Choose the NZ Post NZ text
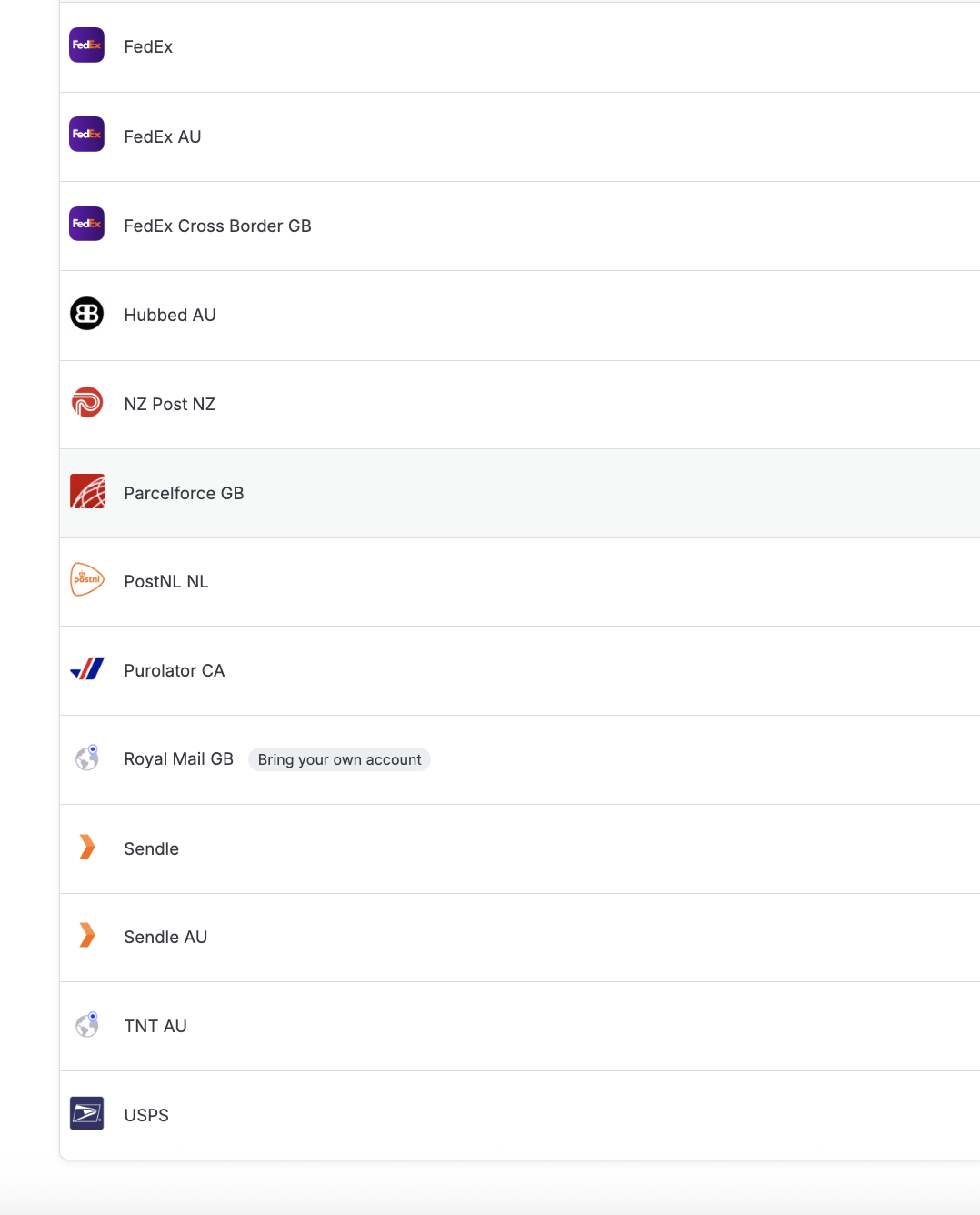This screenshot has width=980, height=1215. 169,404
